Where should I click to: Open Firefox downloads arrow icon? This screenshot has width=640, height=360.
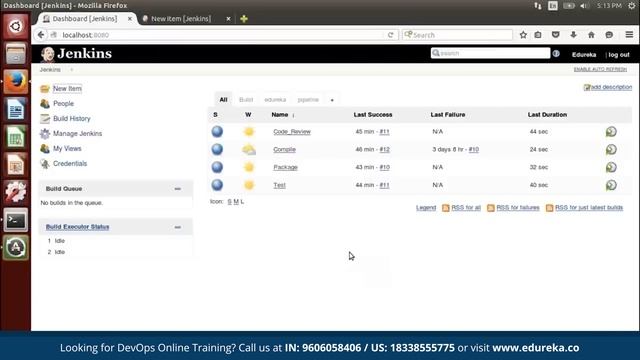(573, 35)
